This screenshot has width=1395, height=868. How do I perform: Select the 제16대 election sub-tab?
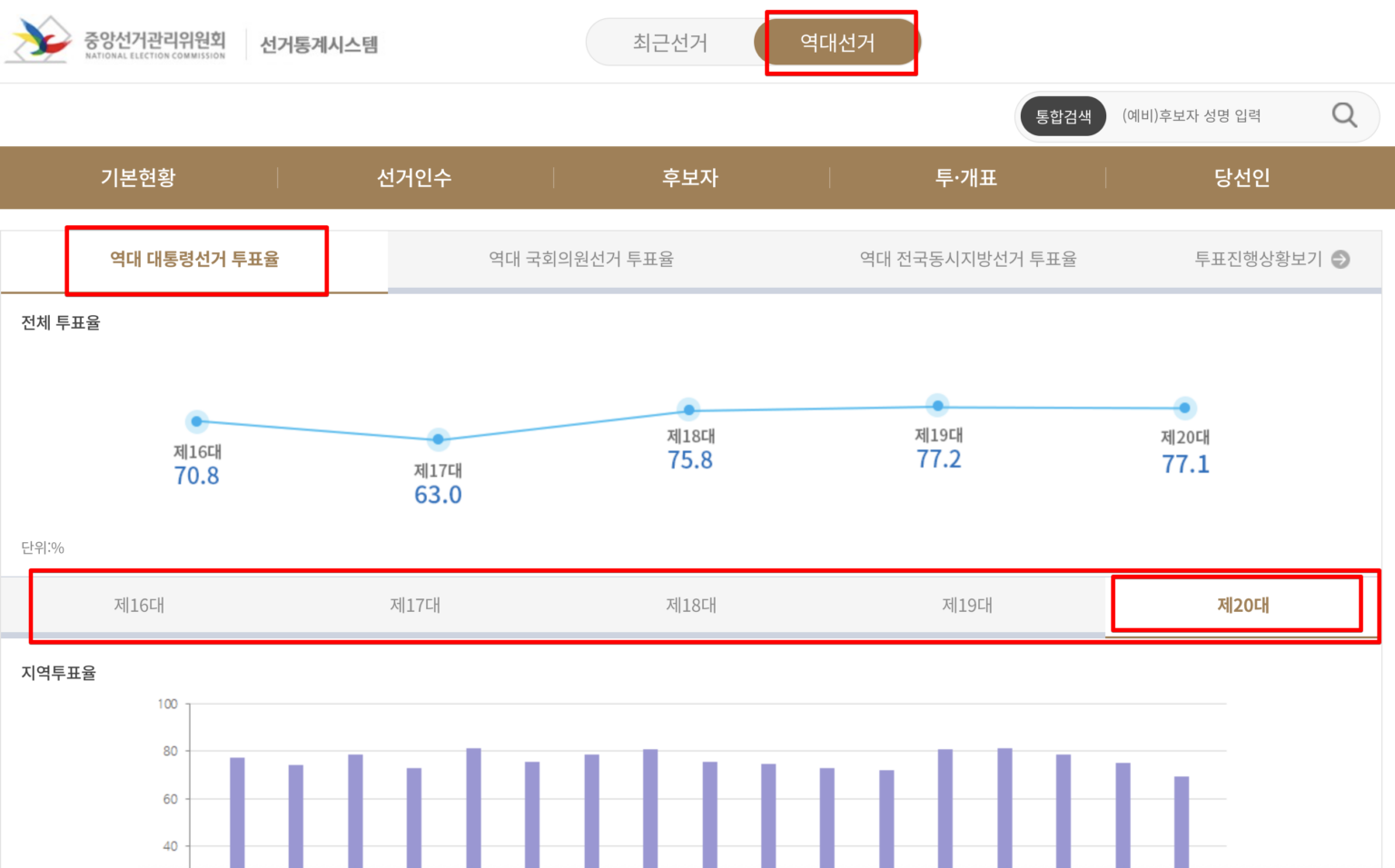138,605
